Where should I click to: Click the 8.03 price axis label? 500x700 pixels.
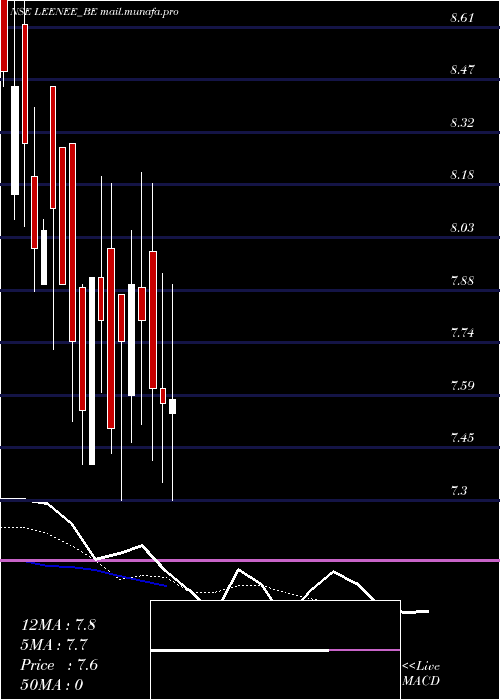click(462, 228)
